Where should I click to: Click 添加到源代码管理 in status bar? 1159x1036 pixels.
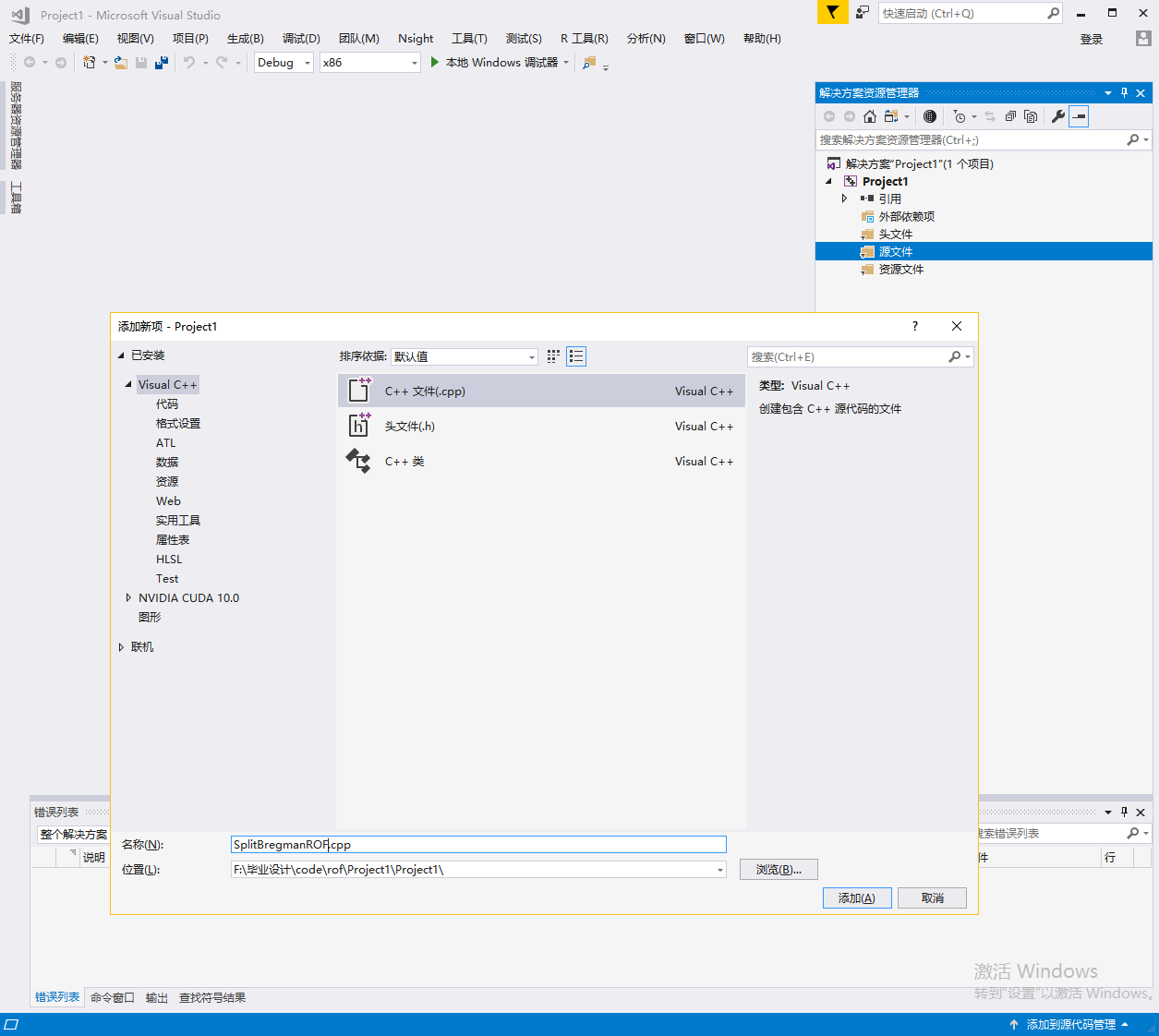(x=1070, y=1024)
